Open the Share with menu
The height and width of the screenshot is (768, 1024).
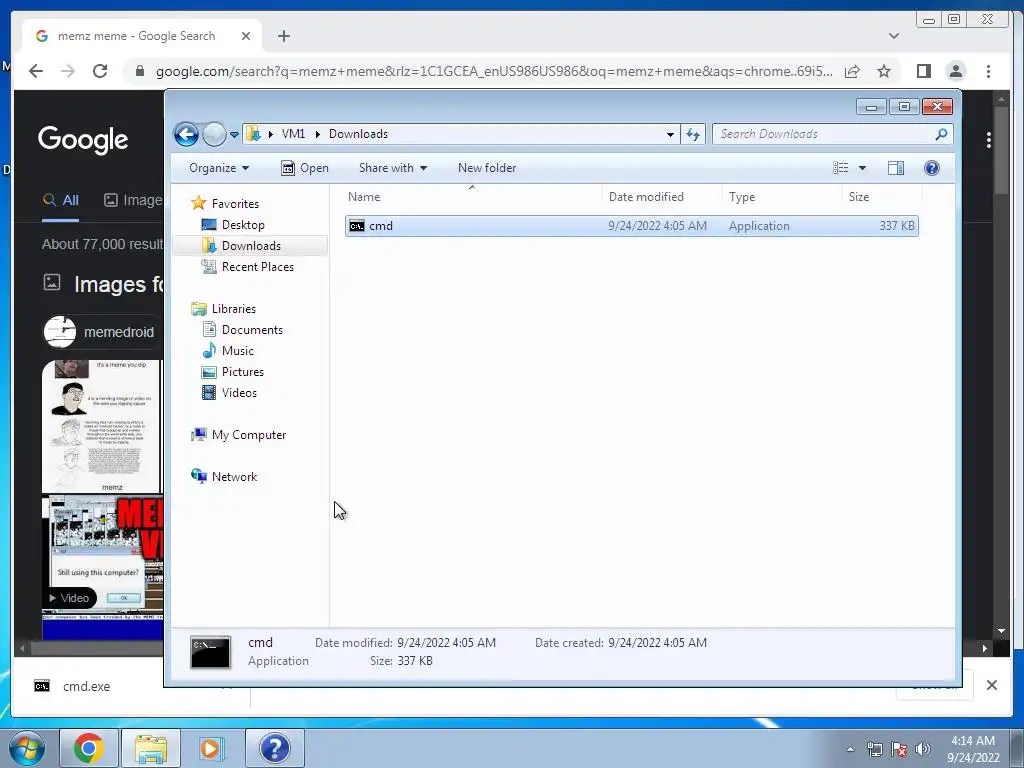pos(392,168)
